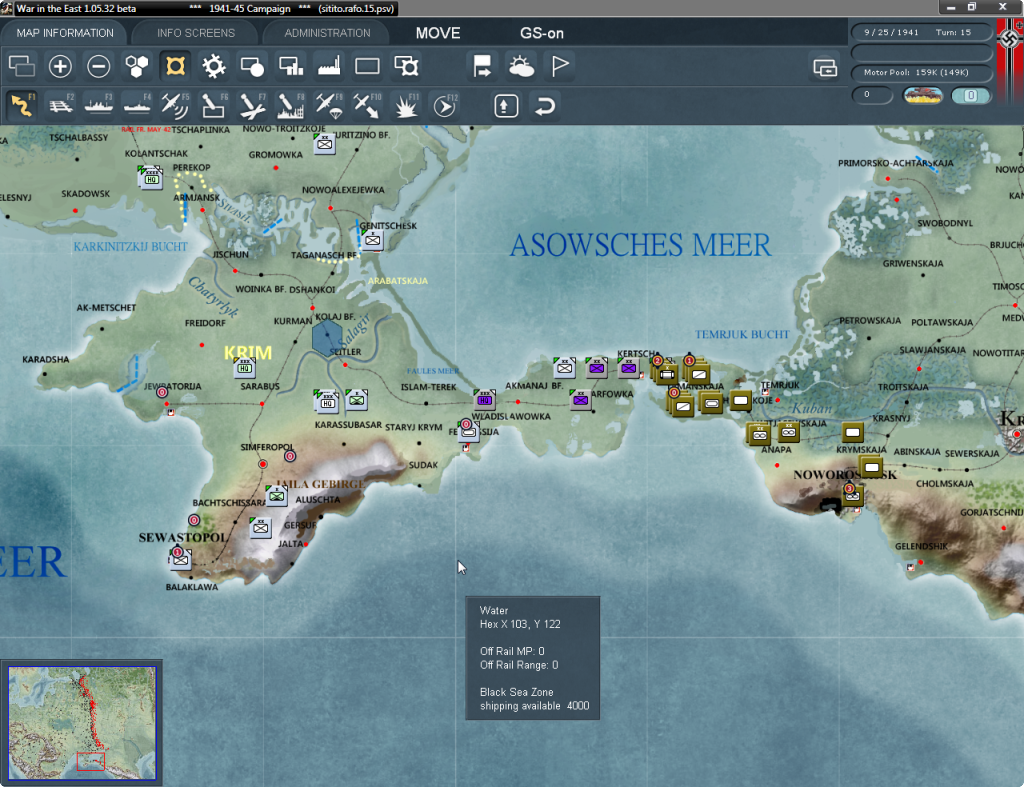Click the window switch icon near date panel
The height and width of the screenshot is (787, 1024).
(825, 67)
